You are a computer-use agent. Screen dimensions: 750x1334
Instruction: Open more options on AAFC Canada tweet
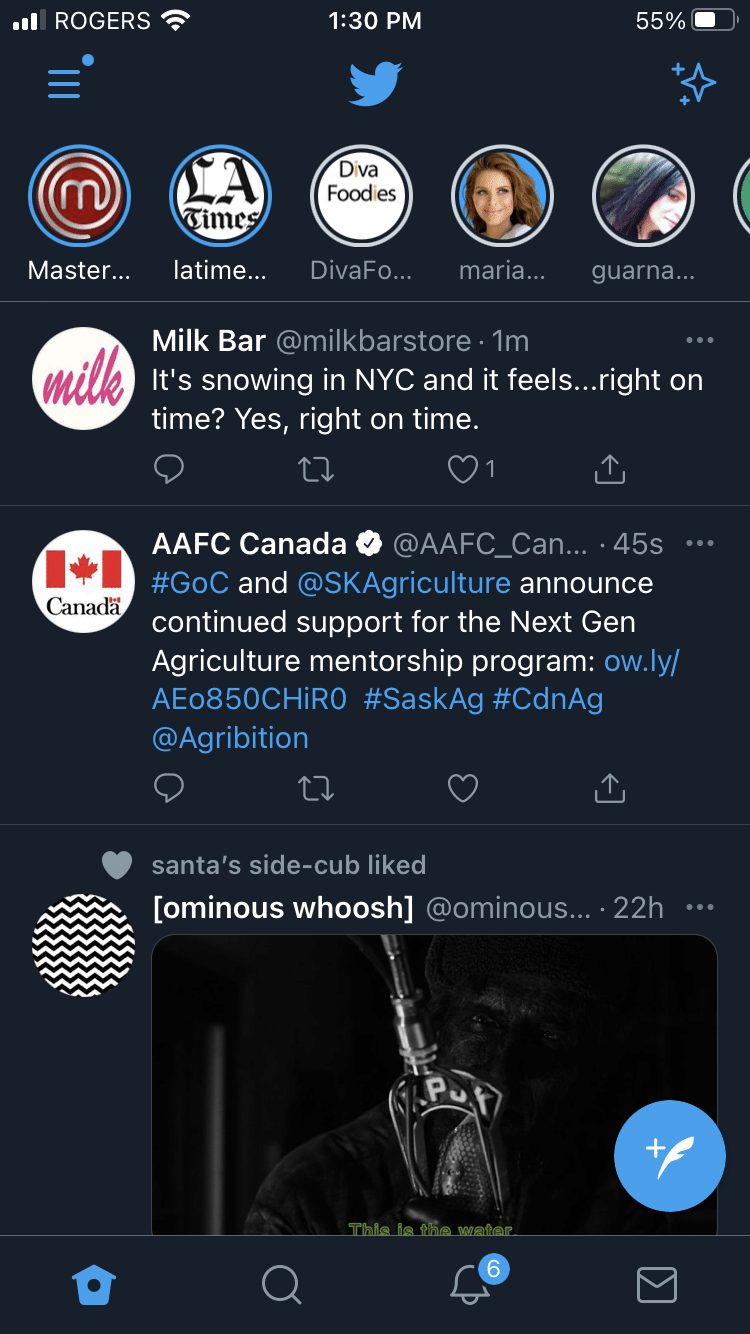pos(700,544)
